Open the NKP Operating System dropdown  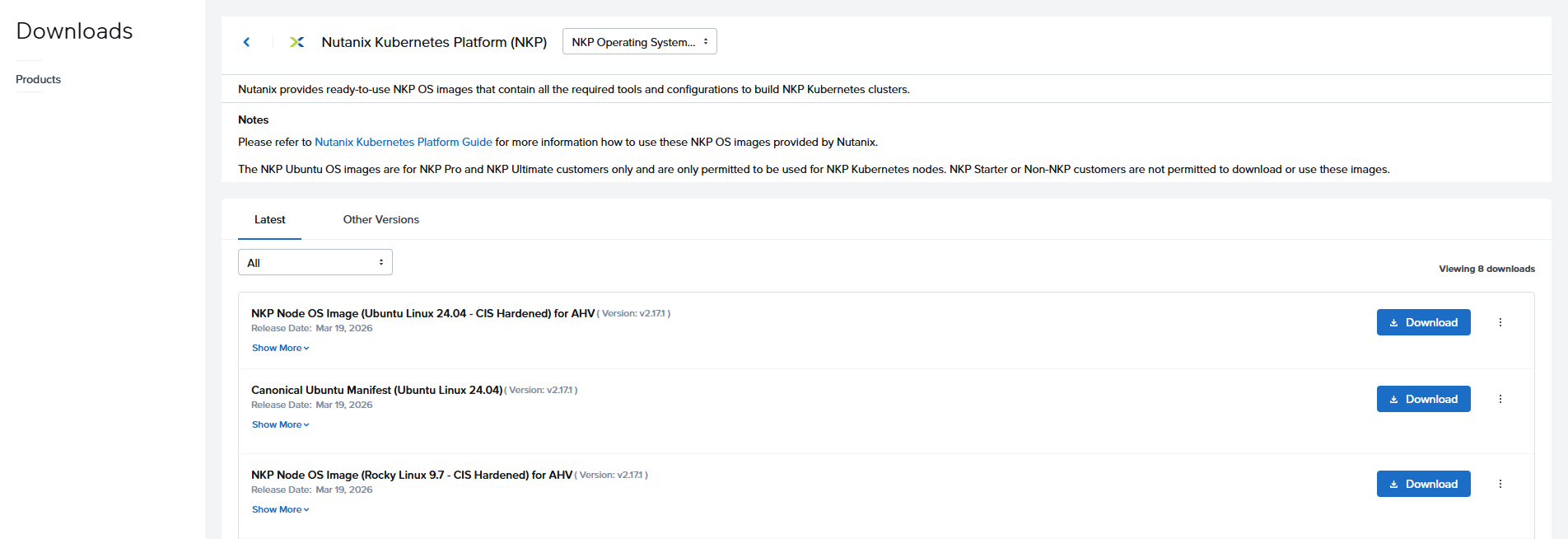click(x=640, y=41)
